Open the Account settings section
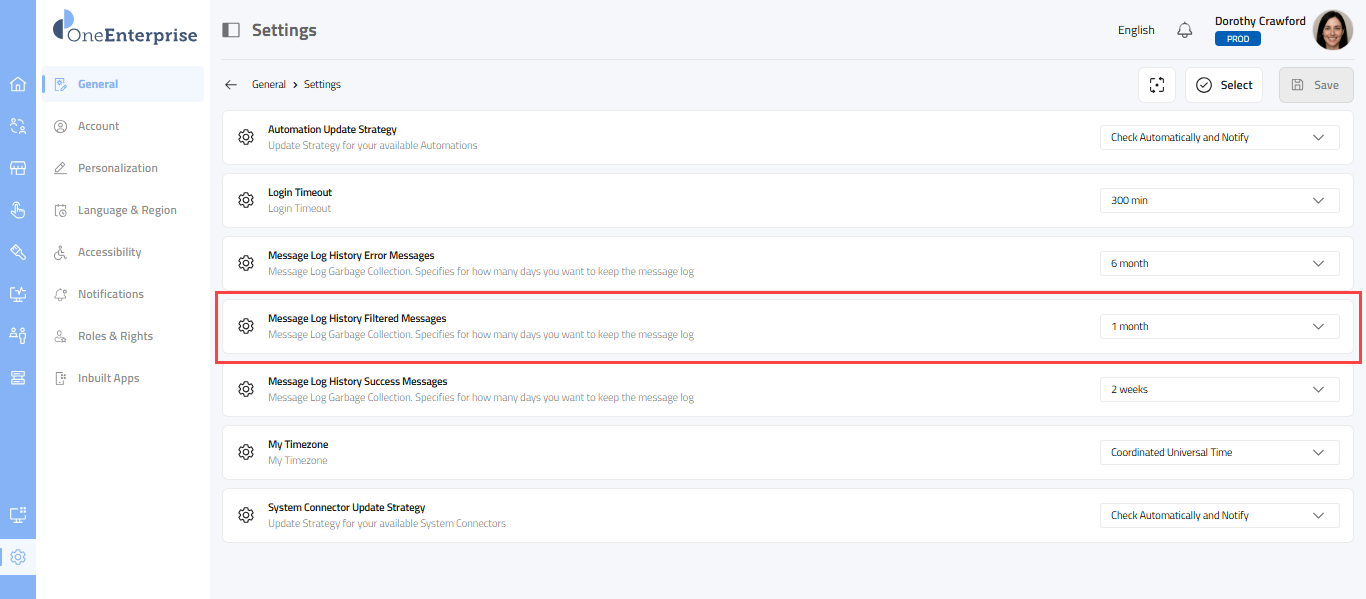The height and width of the screenshot is (599, 1366). point(98,126)
